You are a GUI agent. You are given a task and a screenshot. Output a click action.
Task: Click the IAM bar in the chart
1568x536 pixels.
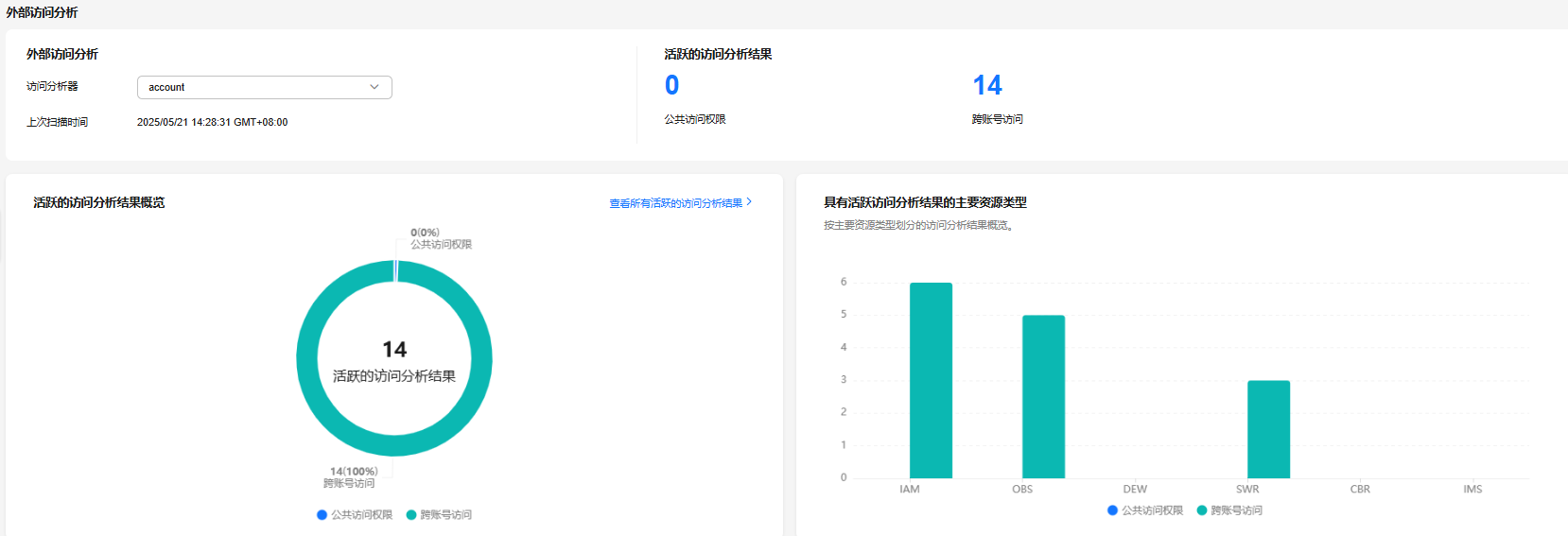pos(931,380)
